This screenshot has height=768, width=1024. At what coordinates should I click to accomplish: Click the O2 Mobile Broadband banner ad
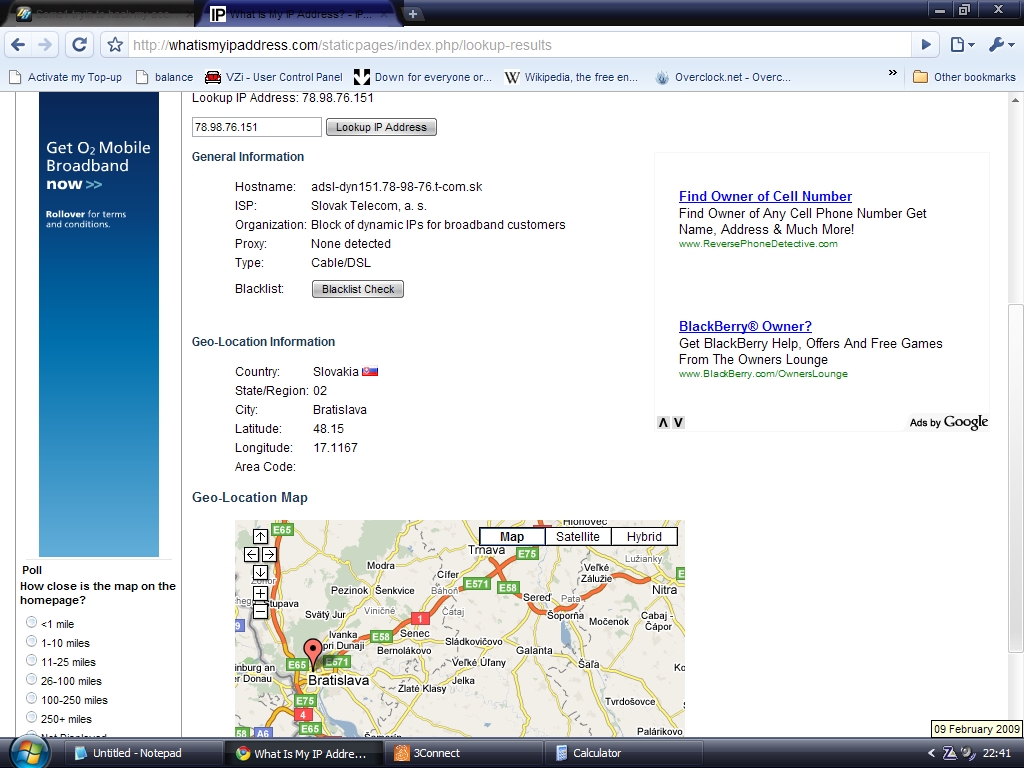99,324
